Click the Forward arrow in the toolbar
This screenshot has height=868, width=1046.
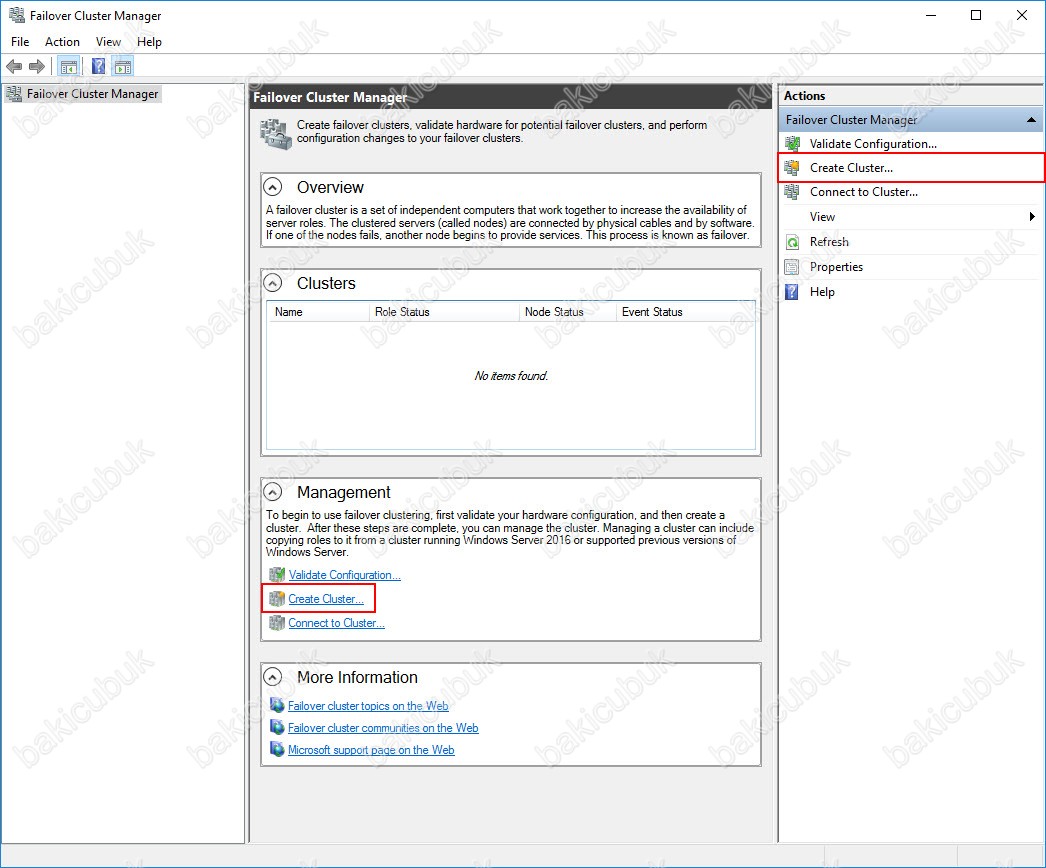(37, 66)
